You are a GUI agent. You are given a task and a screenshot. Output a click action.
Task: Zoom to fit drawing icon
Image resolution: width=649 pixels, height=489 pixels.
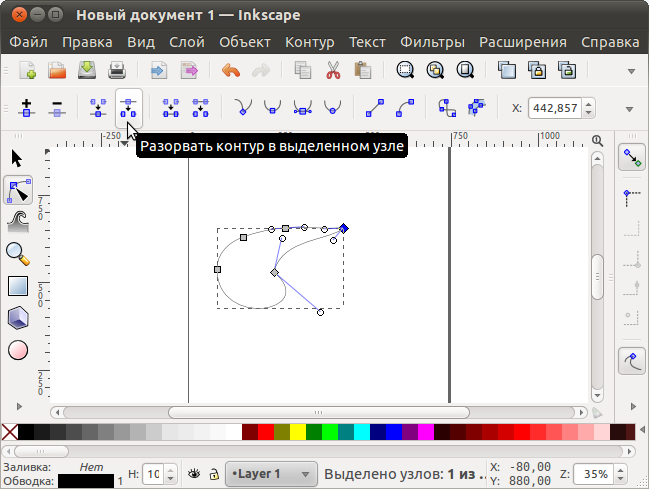coord(435,70)
